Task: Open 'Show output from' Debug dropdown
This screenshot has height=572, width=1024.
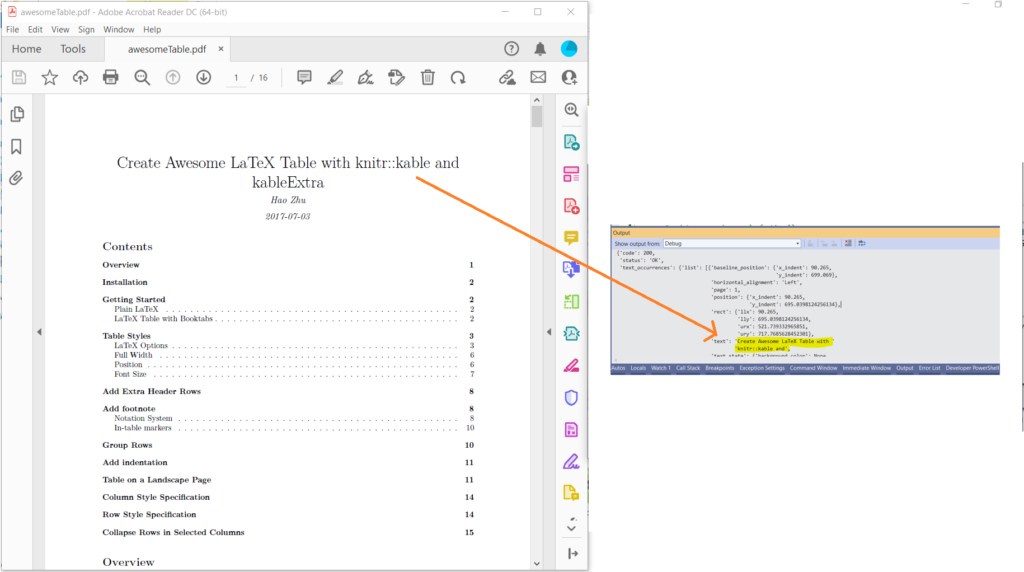Action: (x=732, y=243)
